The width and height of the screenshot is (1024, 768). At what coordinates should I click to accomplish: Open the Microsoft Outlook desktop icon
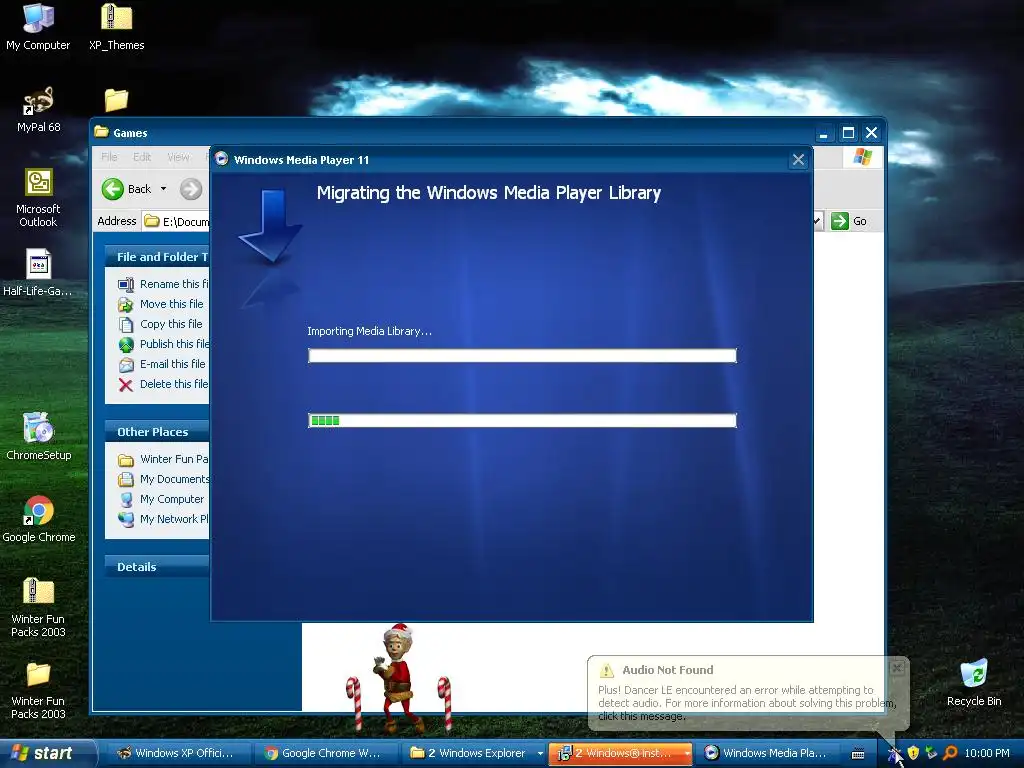[x=38, y=197]
